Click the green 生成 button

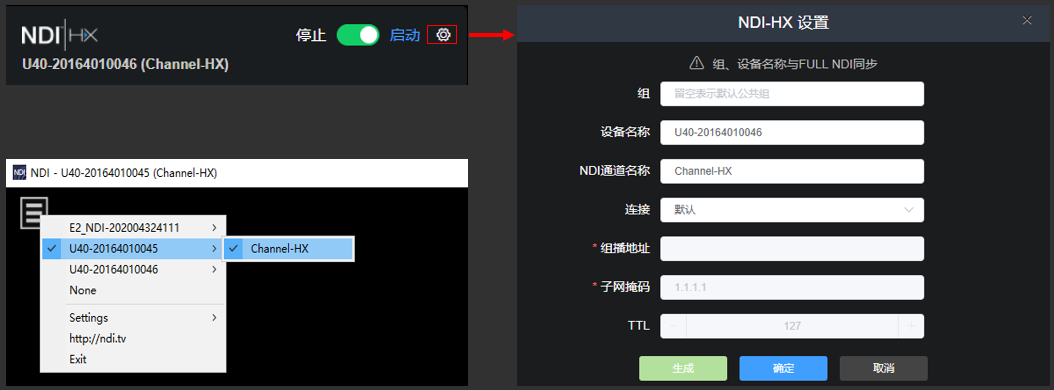pyautogui.click(x=683, y=368)
